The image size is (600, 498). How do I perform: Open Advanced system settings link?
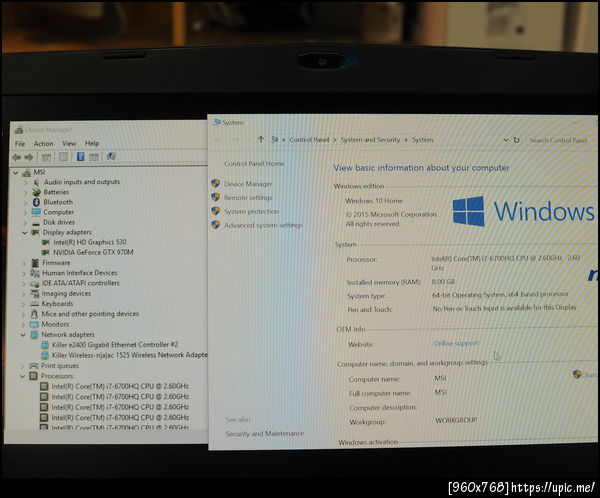[x=263, y=225]
